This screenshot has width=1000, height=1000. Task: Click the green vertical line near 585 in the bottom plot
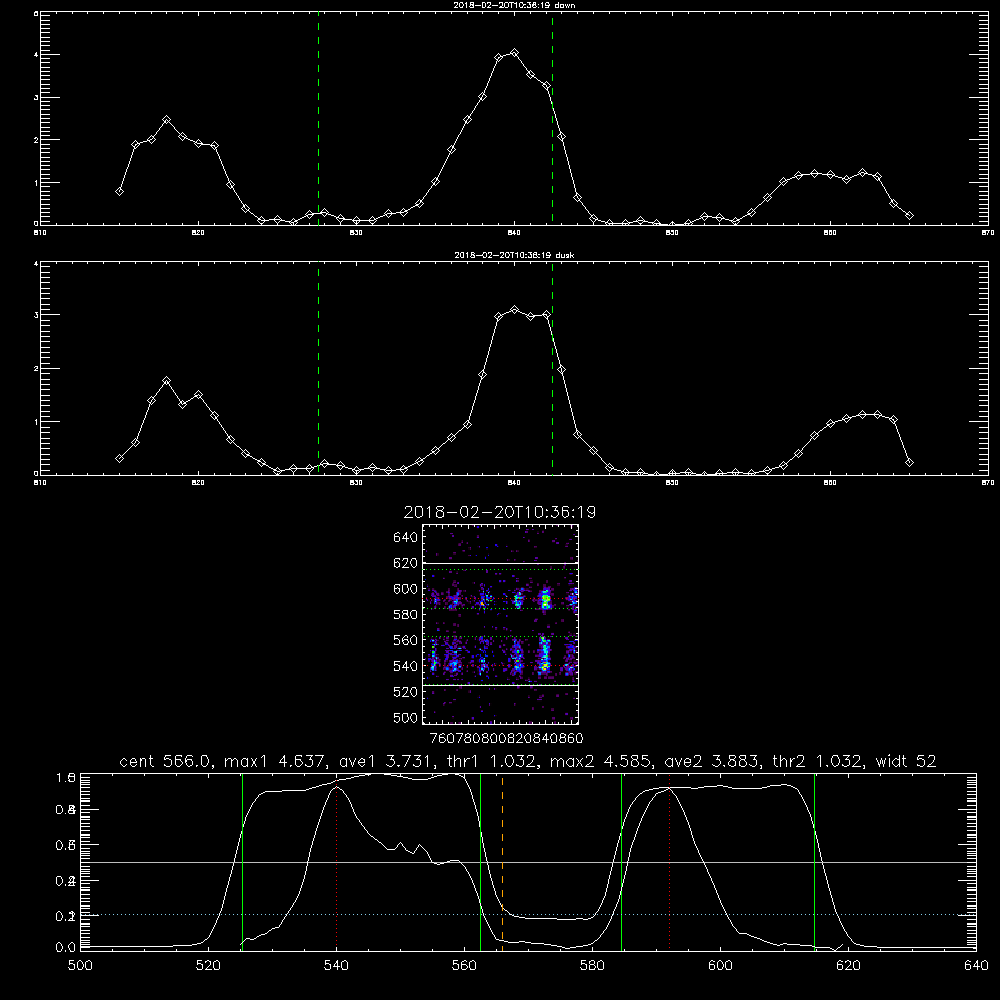(621, 861)
